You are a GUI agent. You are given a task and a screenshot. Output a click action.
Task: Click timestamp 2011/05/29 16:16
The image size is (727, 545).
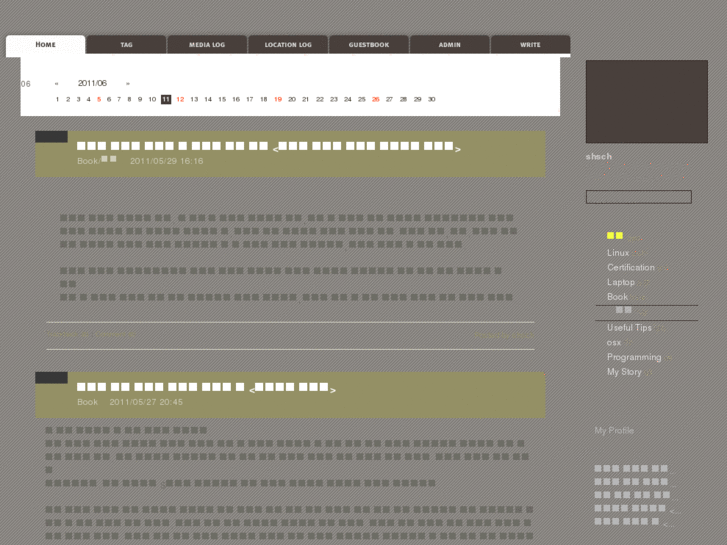166,161
